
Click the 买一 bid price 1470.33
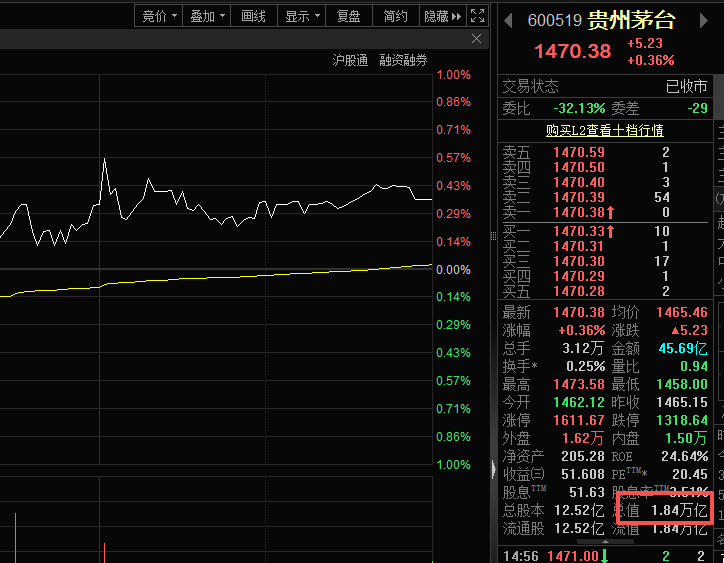tap(579, 231)
